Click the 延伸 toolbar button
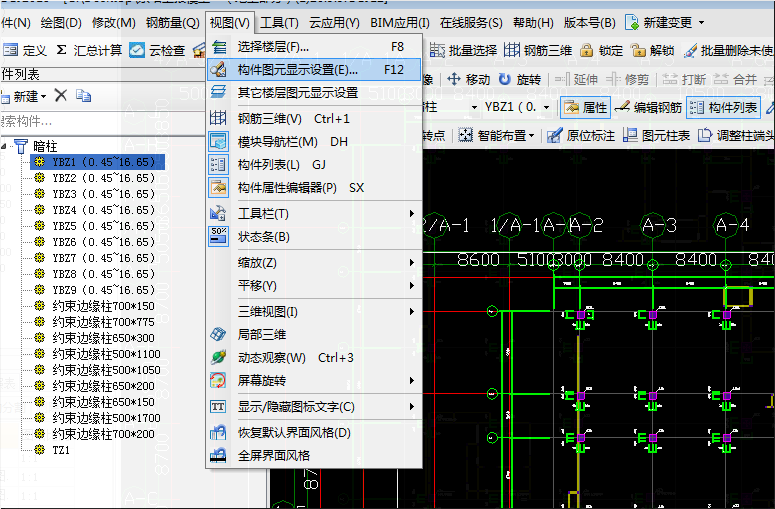Viewport: 775px width, 509px height. (x=576, y=79)
